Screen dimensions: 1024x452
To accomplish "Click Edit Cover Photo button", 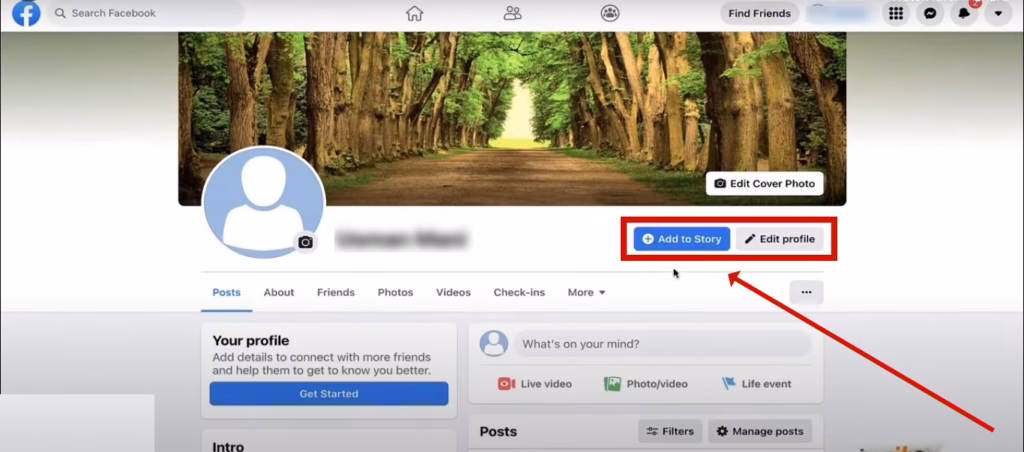I will point(765,184).
